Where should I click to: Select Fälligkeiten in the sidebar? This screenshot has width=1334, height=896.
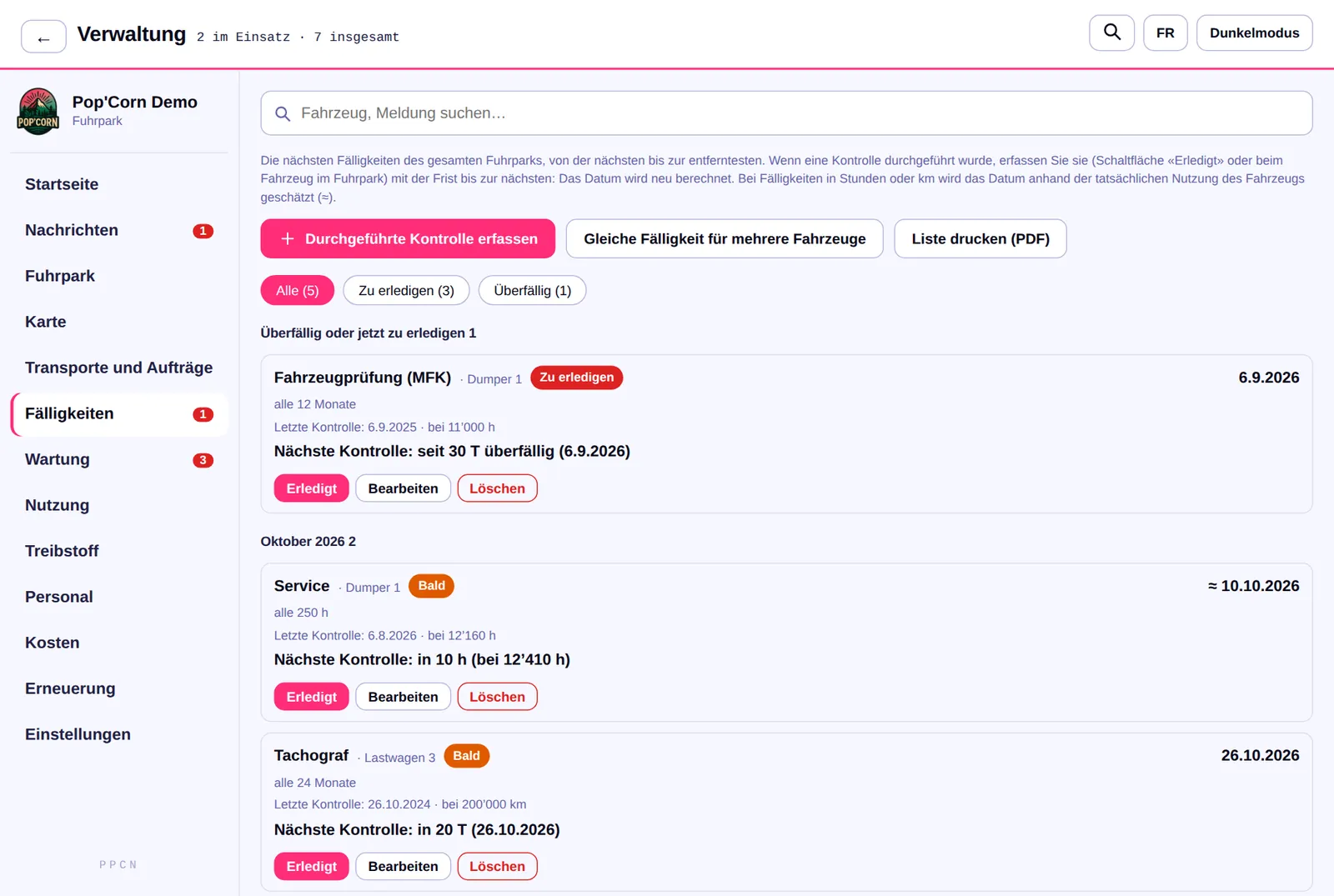point(119,413)
